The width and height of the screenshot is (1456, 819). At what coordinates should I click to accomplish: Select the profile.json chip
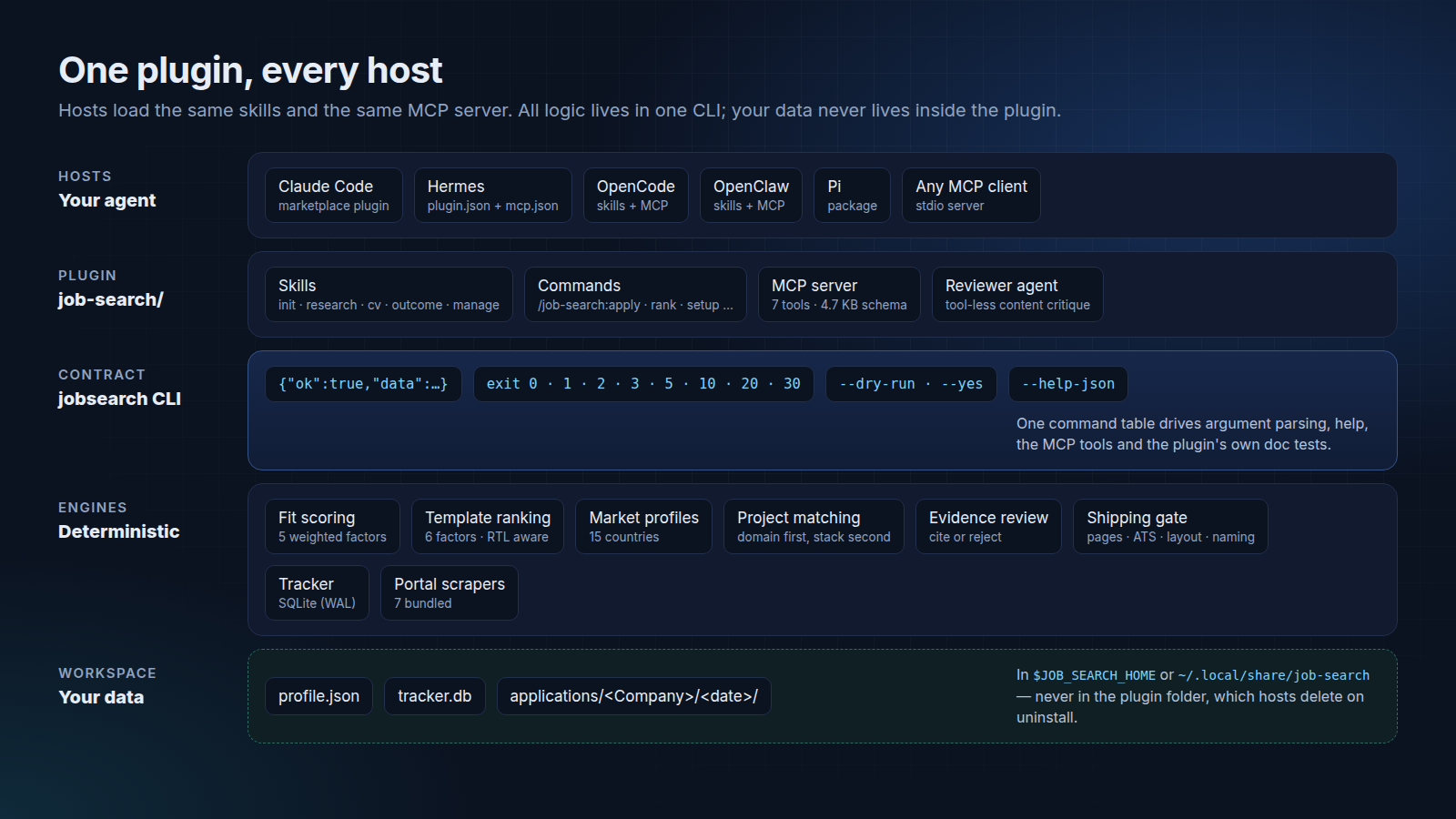pos(318,696)
